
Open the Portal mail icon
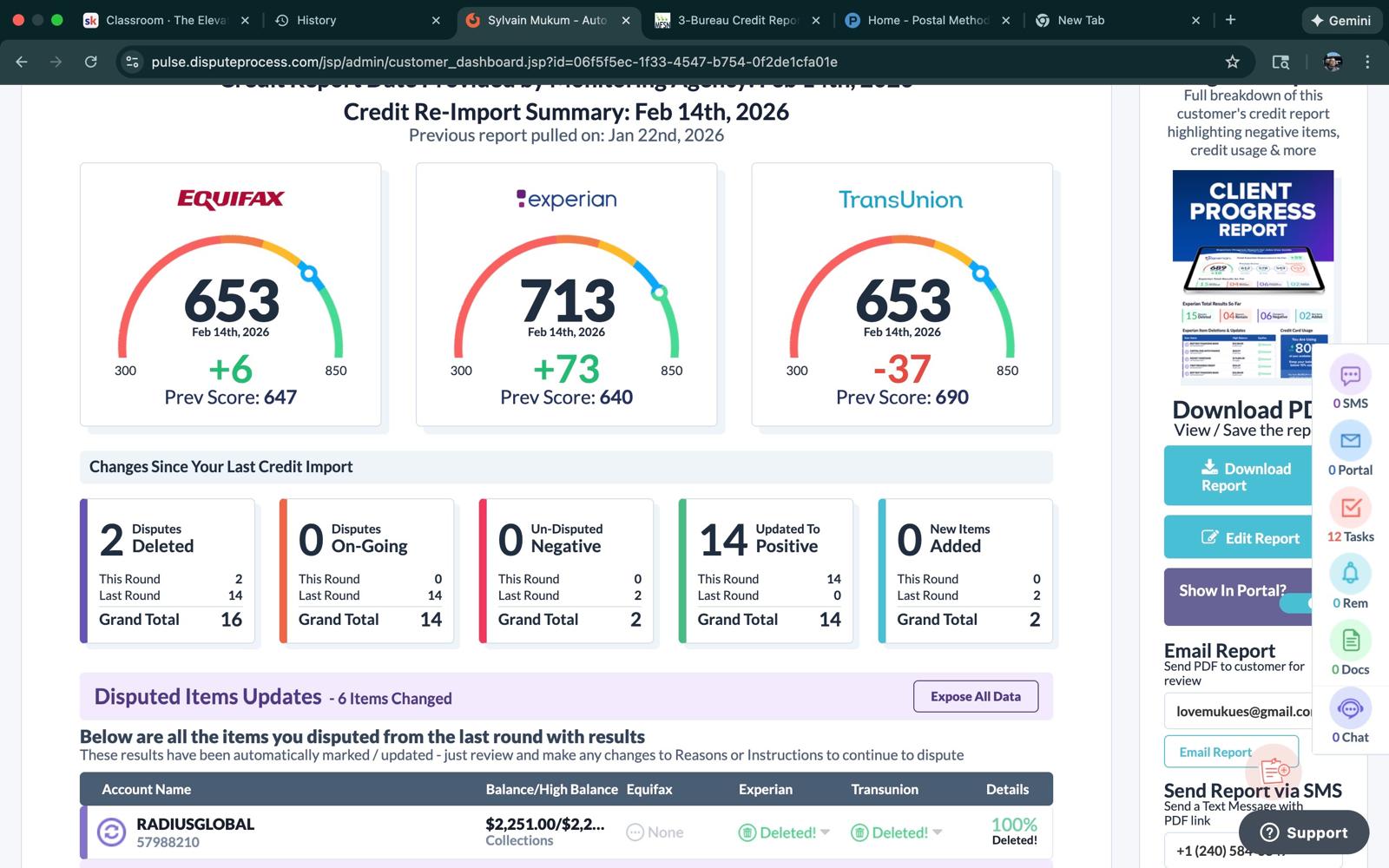pyautogui.click(x=1350, y=442)
